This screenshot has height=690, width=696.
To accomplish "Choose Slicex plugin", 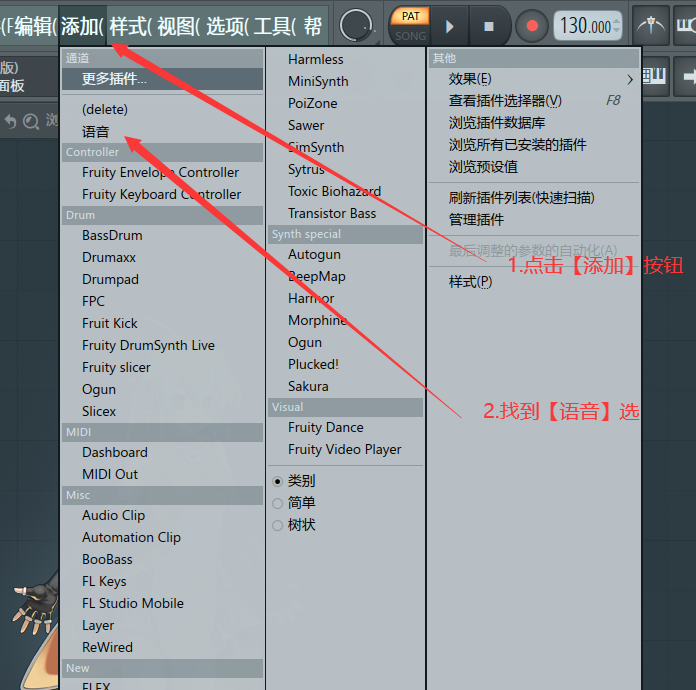I will coord(162,411).
